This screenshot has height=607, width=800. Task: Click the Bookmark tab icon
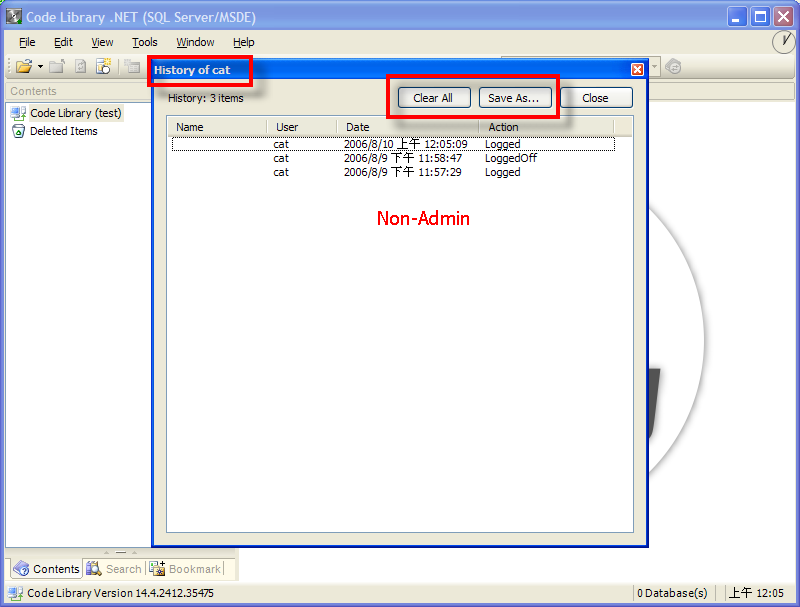157,568
